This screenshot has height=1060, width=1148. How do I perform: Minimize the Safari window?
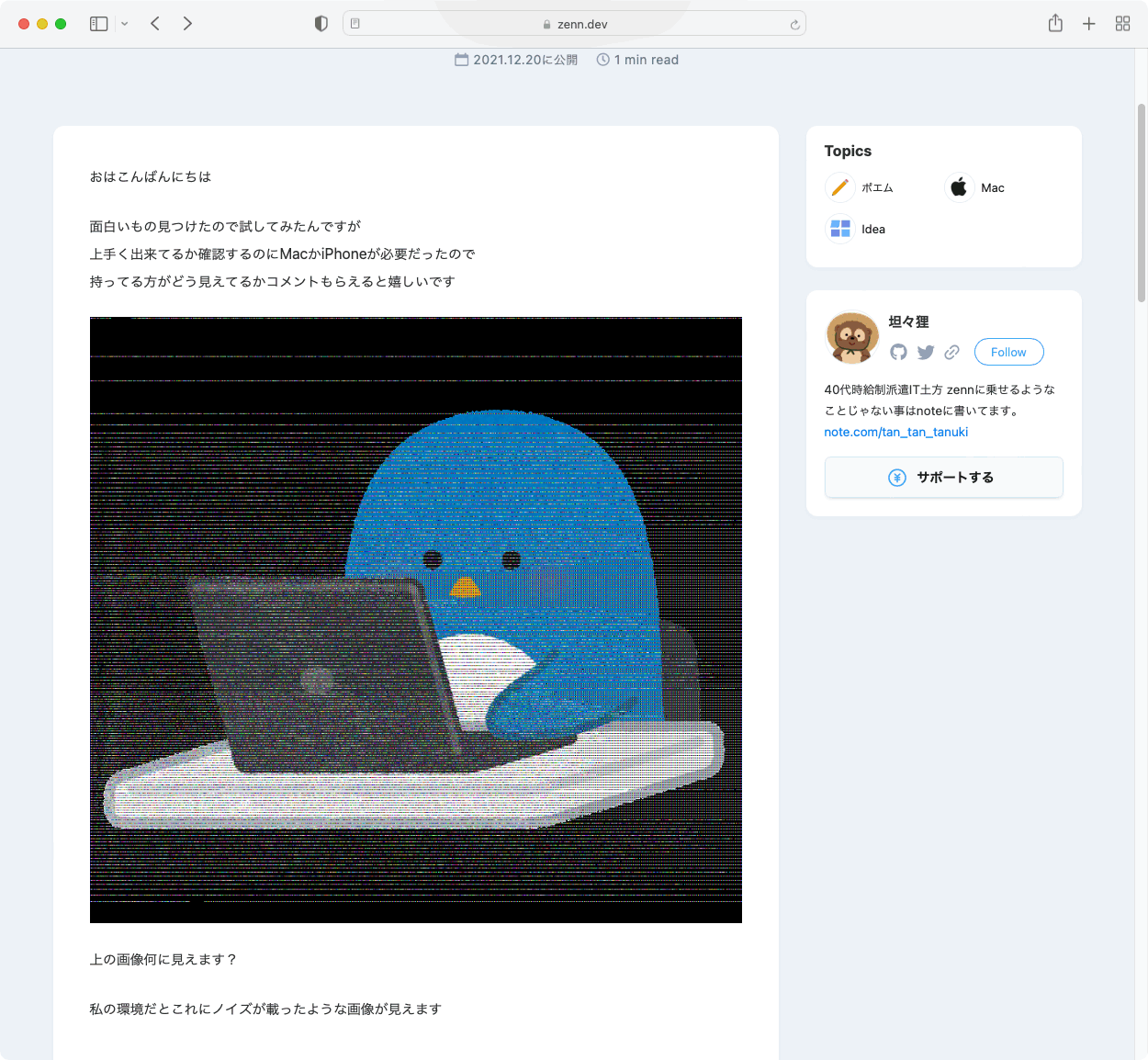[42, 24]
